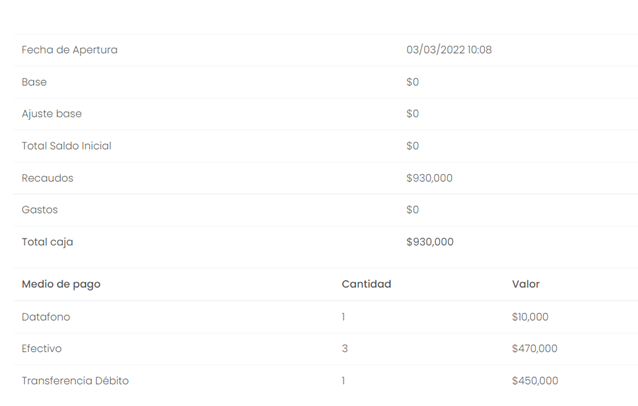The image size is (638, 406).
Task: Select the opening date value 03/03/2022 10:08
Action: pos(449,50)
